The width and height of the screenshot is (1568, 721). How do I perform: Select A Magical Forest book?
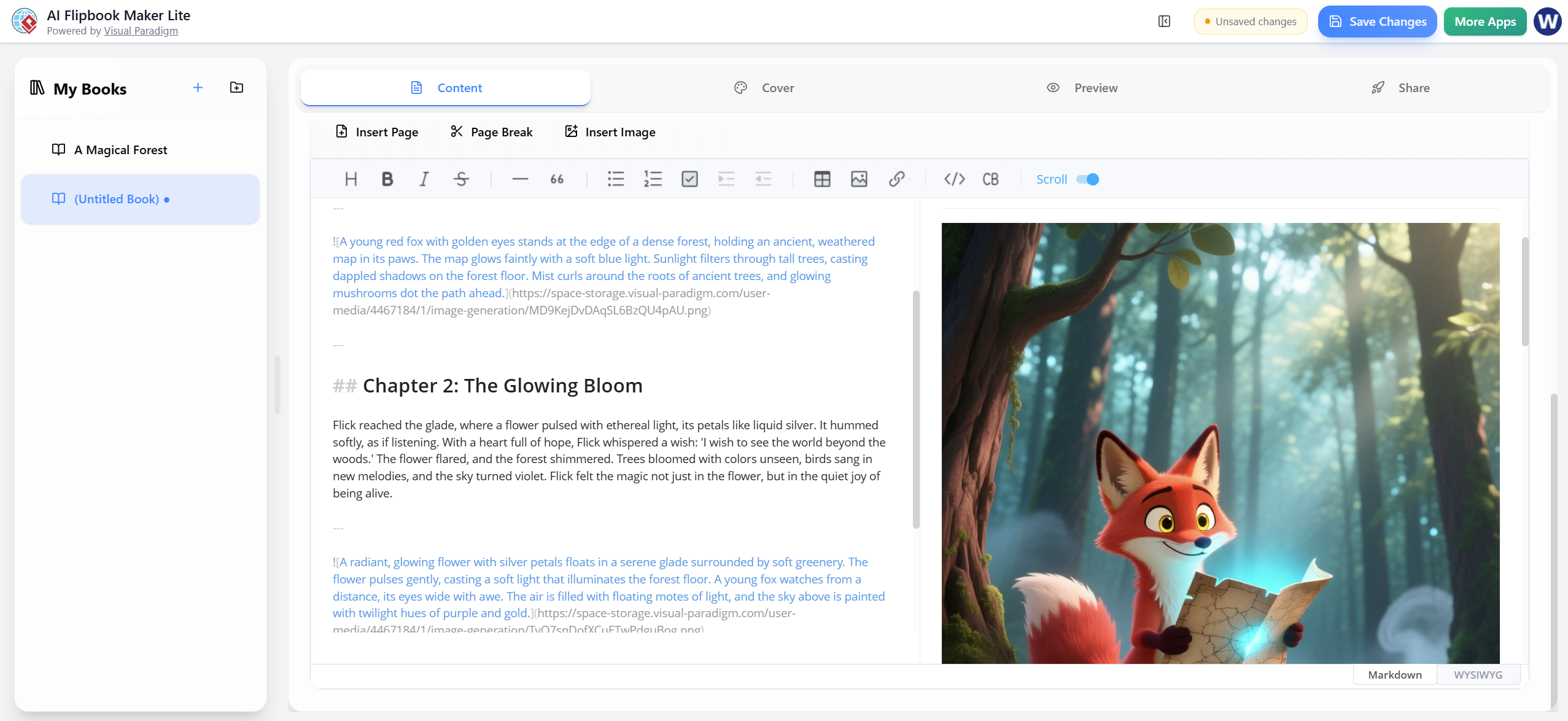point(120,150)
